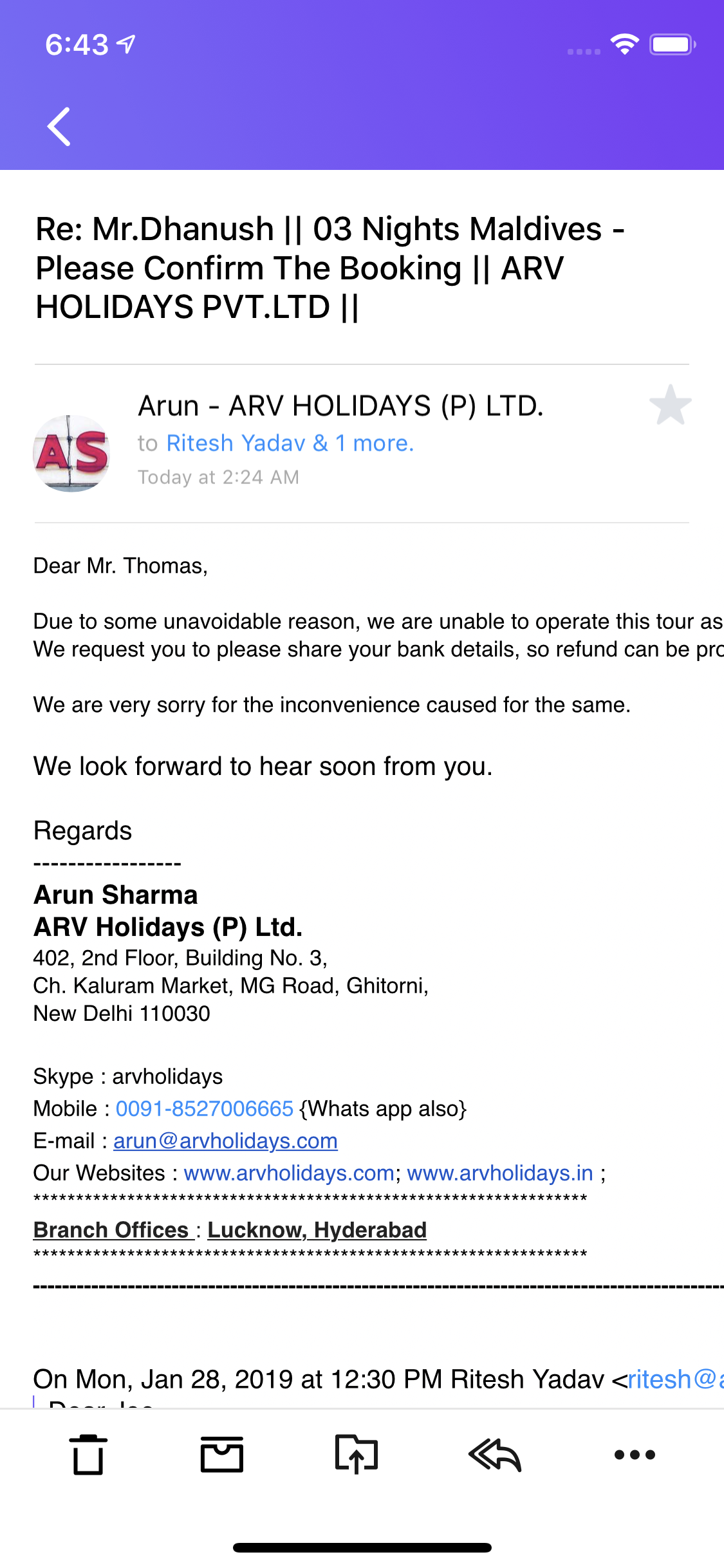The image size is (724, 1568).
Task: Visit www.arvholidays.com website link
Action: coord(289,1173)
